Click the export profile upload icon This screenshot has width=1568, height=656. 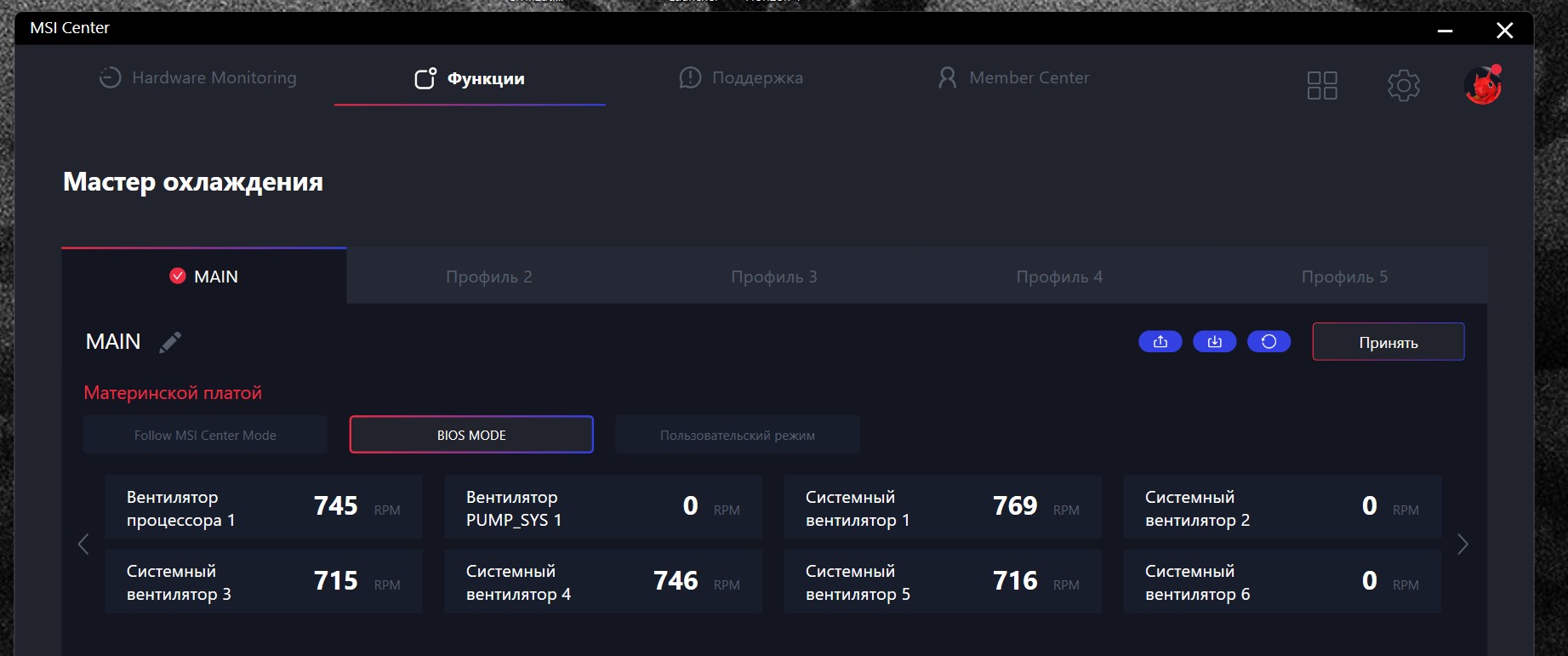1160,341
